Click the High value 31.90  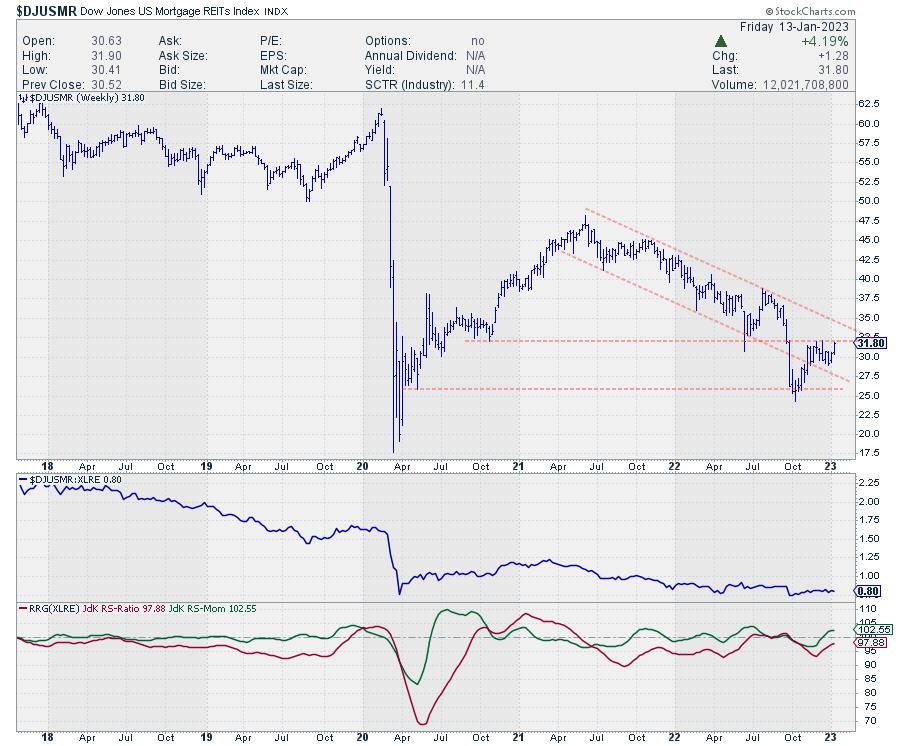106,56
